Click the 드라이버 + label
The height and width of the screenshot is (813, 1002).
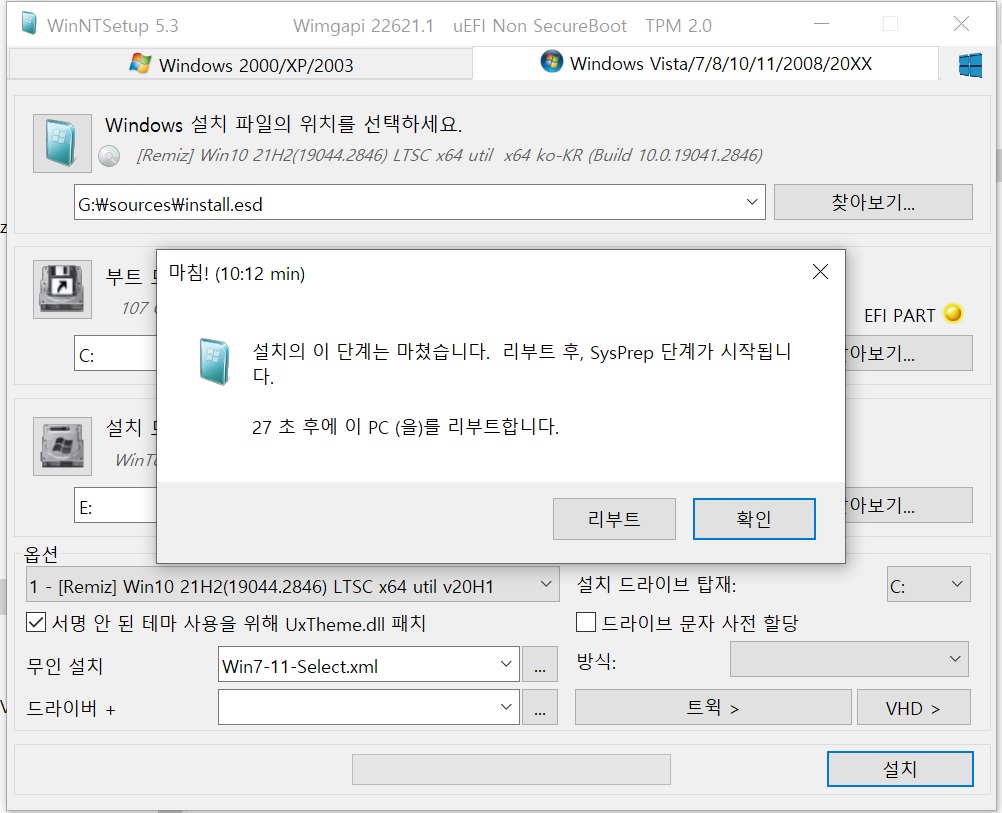(x=71, y=709)
